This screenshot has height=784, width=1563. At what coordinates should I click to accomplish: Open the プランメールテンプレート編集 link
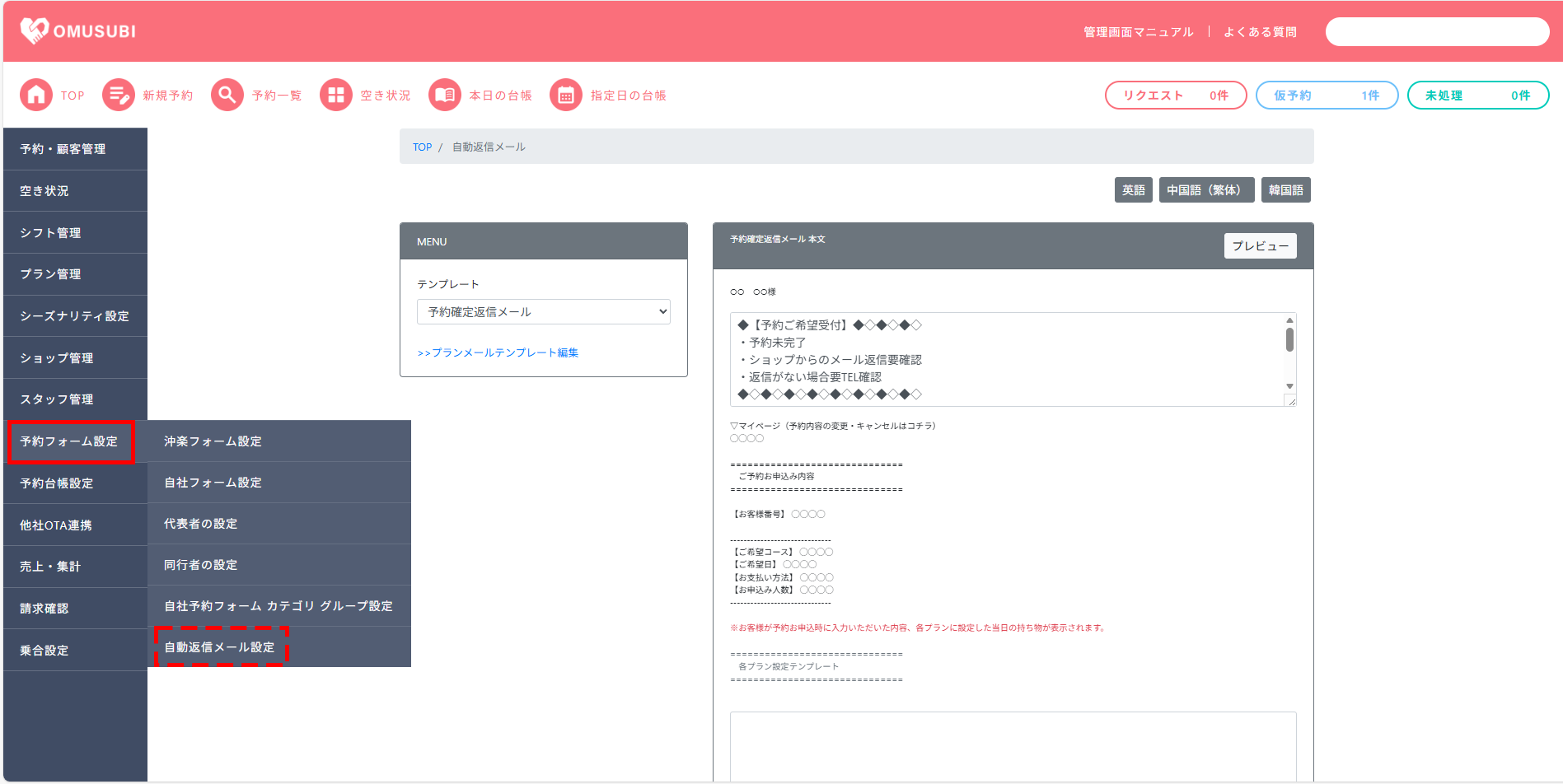[498, 352]
